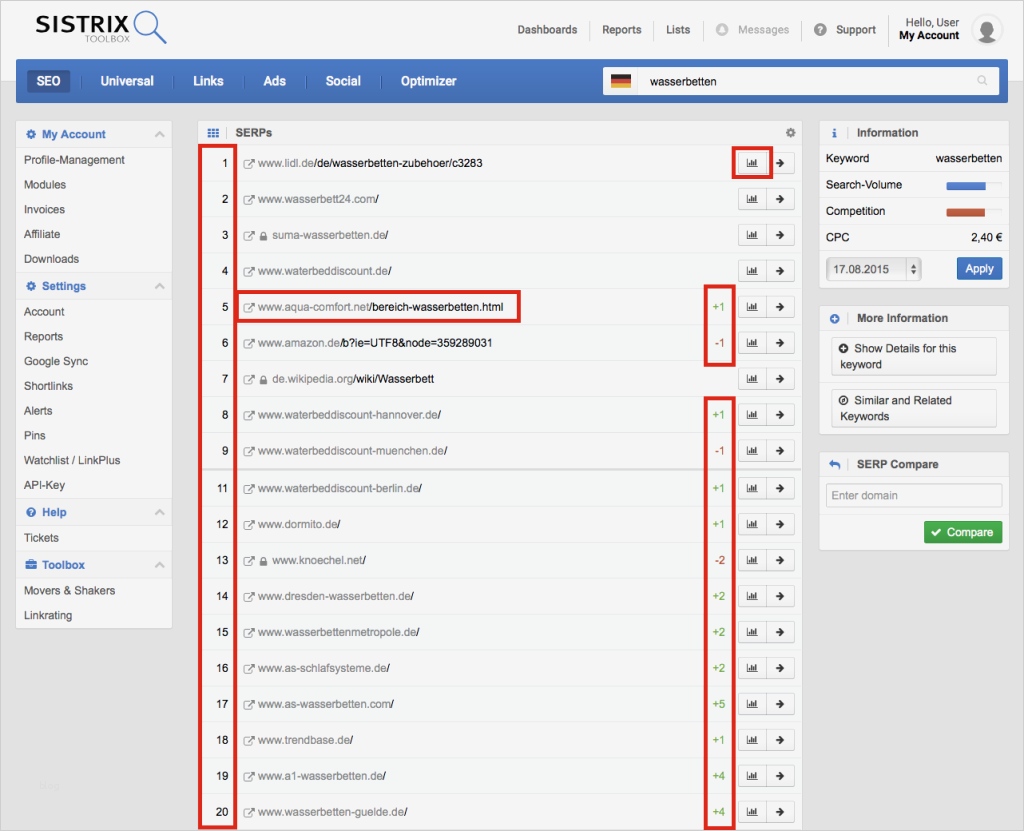Click CPC value 2,40 €
The height and width of the screenshot is (831, 1024).
[x=986, y=237]
